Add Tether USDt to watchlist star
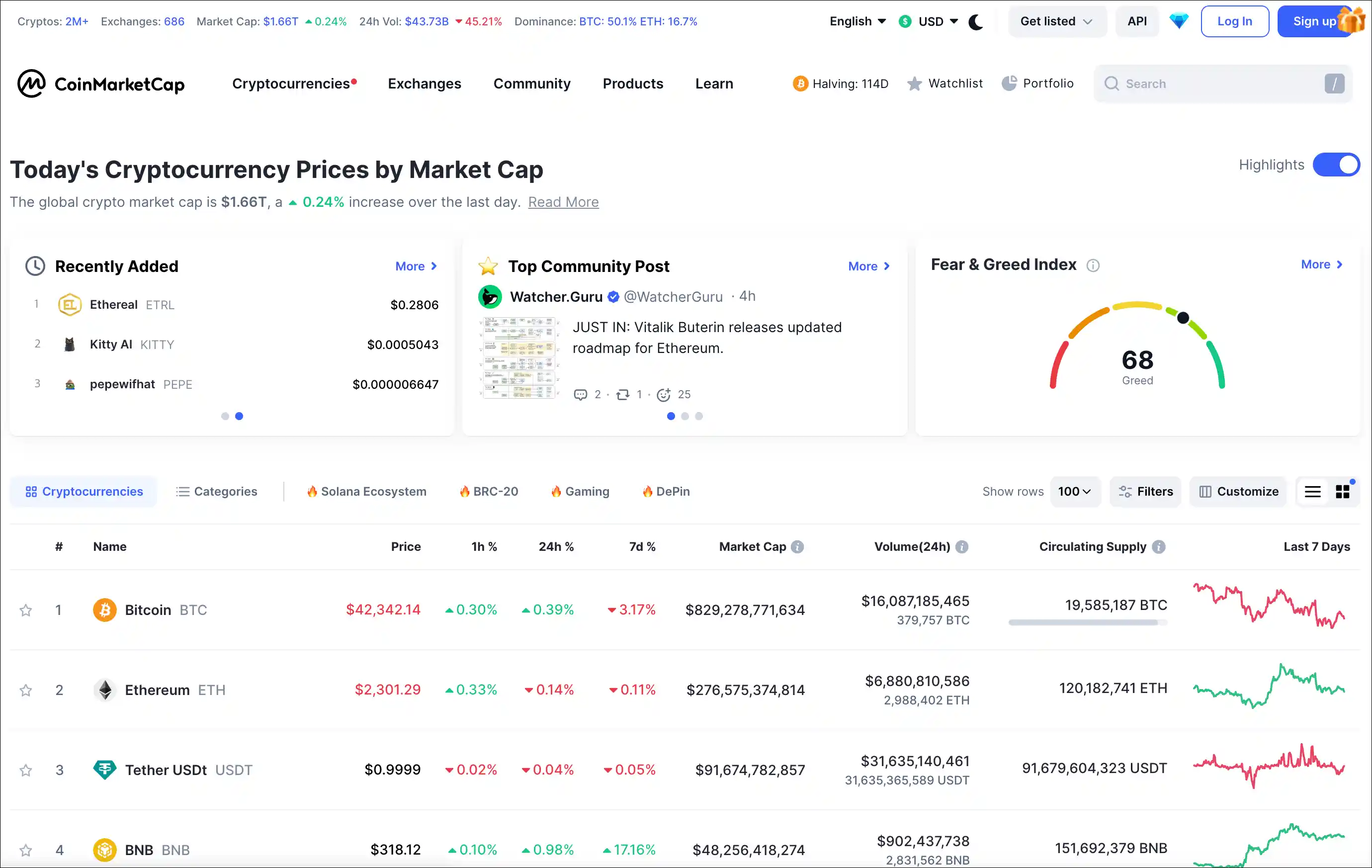 click(x=26, y=770)
